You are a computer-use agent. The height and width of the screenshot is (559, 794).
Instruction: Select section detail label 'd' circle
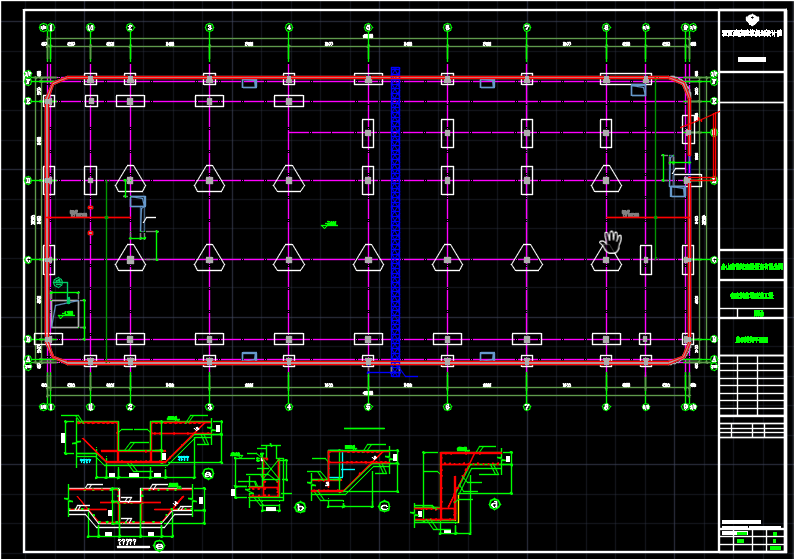pos(495,504)
